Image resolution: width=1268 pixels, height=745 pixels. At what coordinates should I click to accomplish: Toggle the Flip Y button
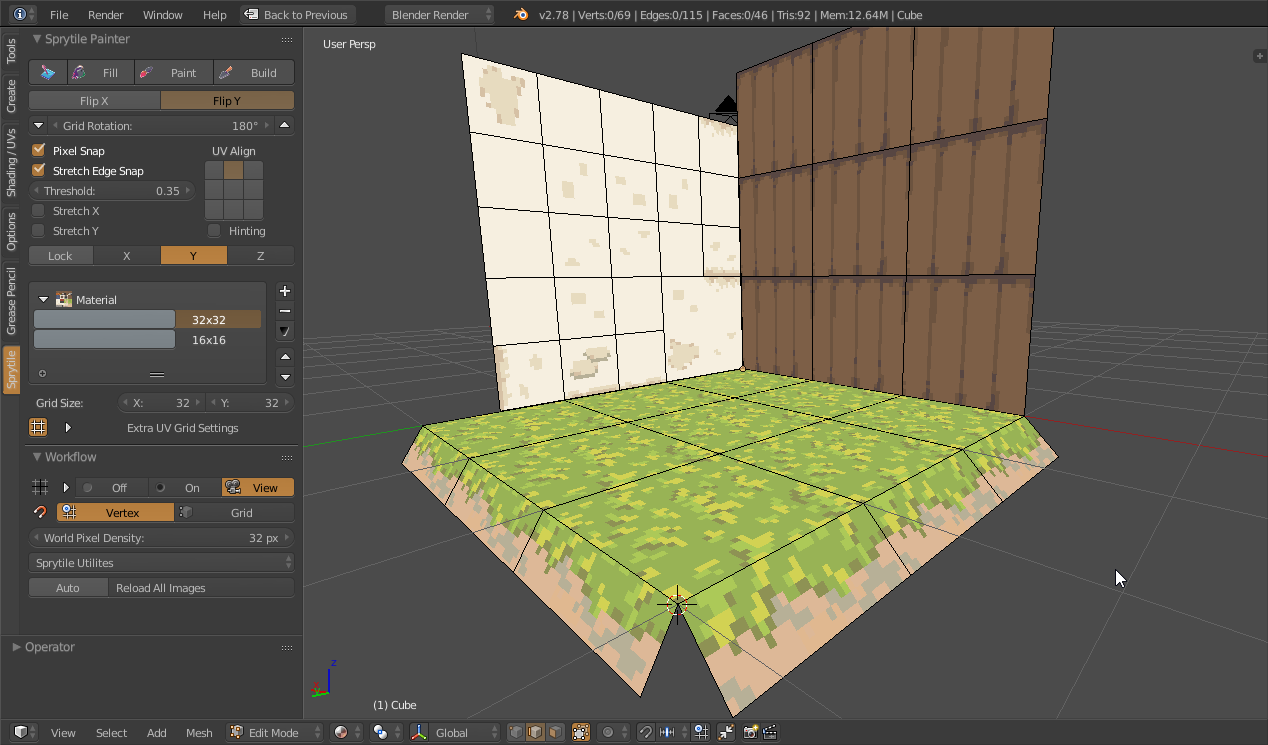pyautogui.click(x=227, y=100)
